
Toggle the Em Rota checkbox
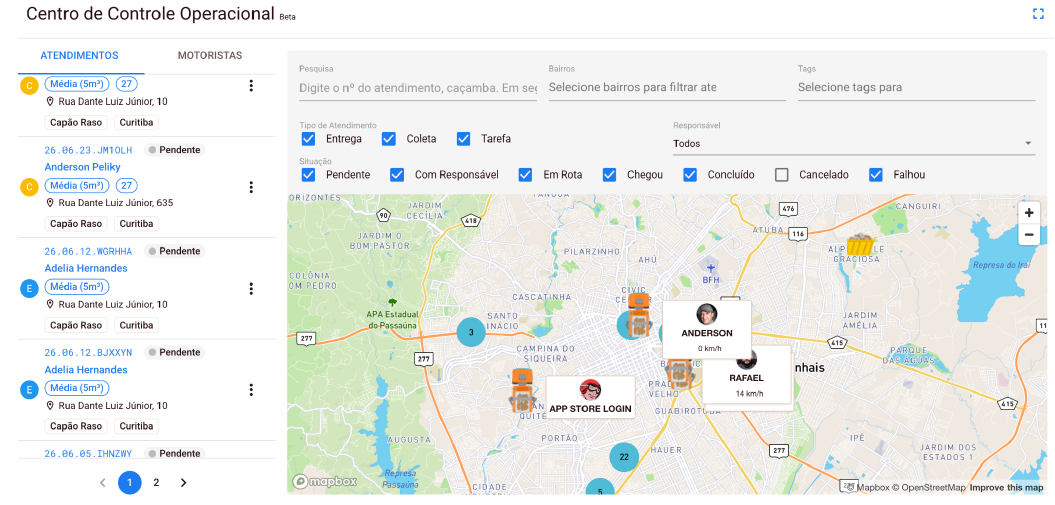pos(525,175)
